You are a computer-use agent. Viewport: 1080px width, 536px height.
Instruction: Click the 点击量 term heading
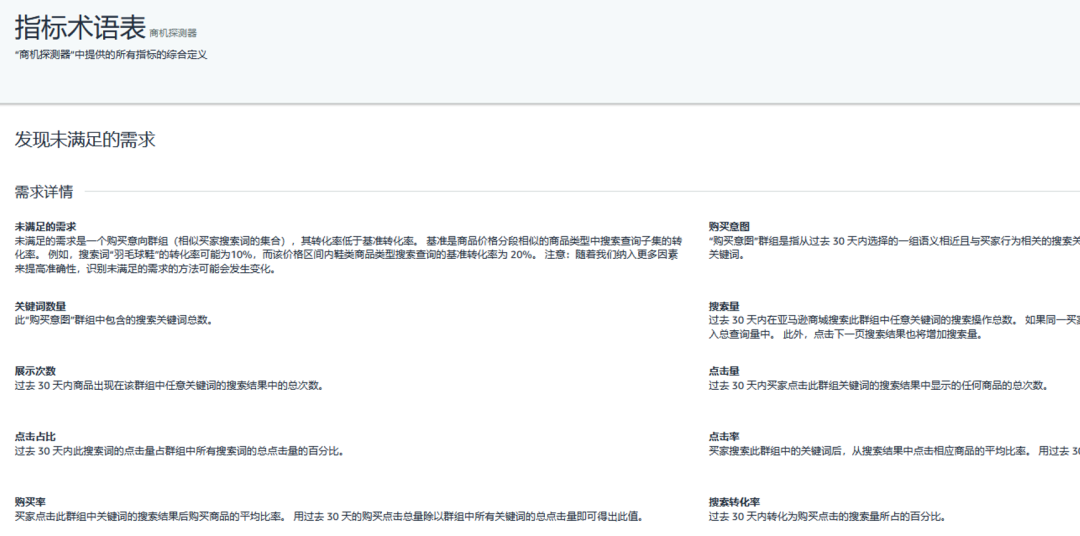tap(724, 371)
